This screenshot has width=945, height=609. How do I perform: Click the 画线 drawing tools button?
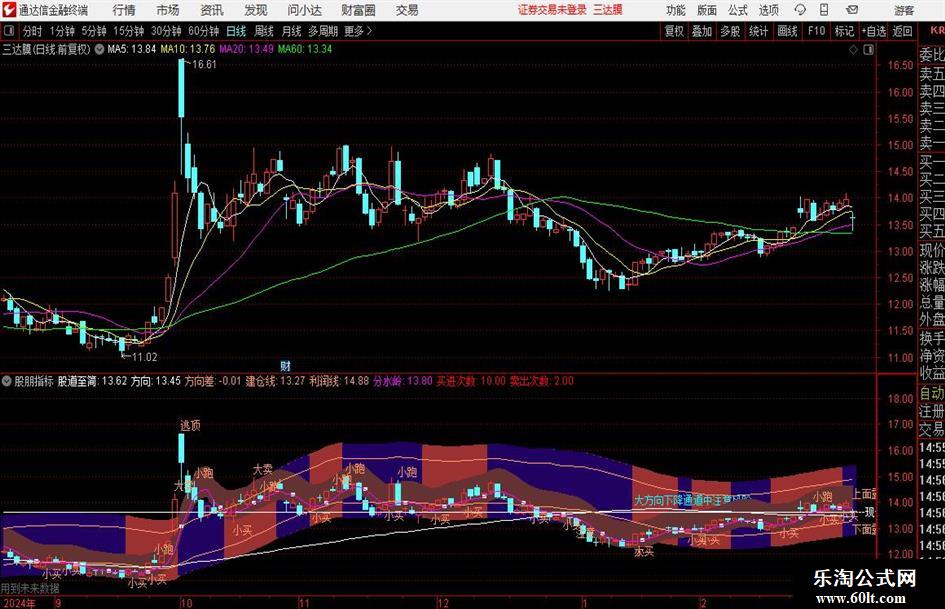[787, 31]
